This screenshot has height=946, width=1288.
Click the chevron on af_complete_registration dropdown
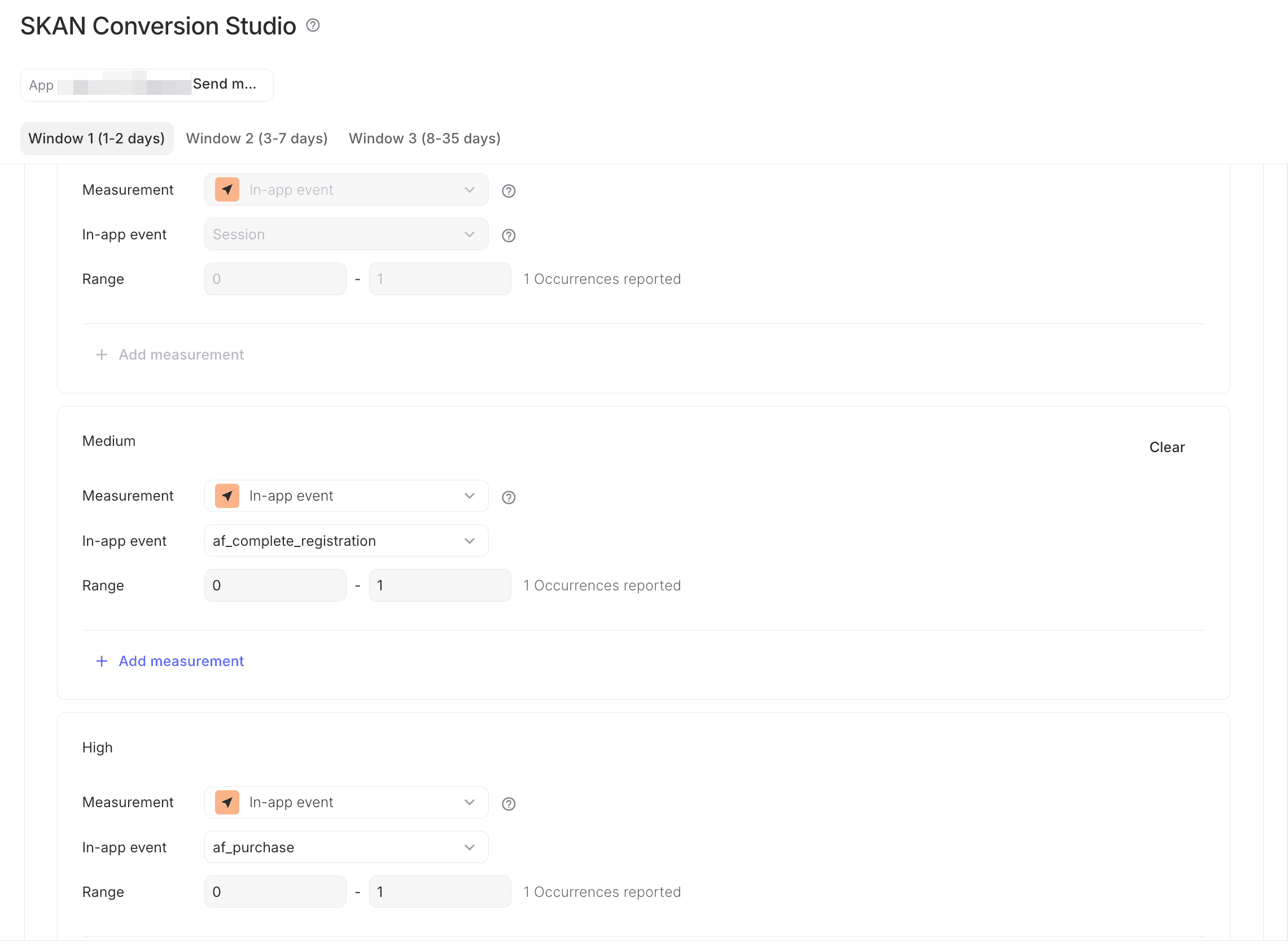pyautogui.click(x=470, y=541)
